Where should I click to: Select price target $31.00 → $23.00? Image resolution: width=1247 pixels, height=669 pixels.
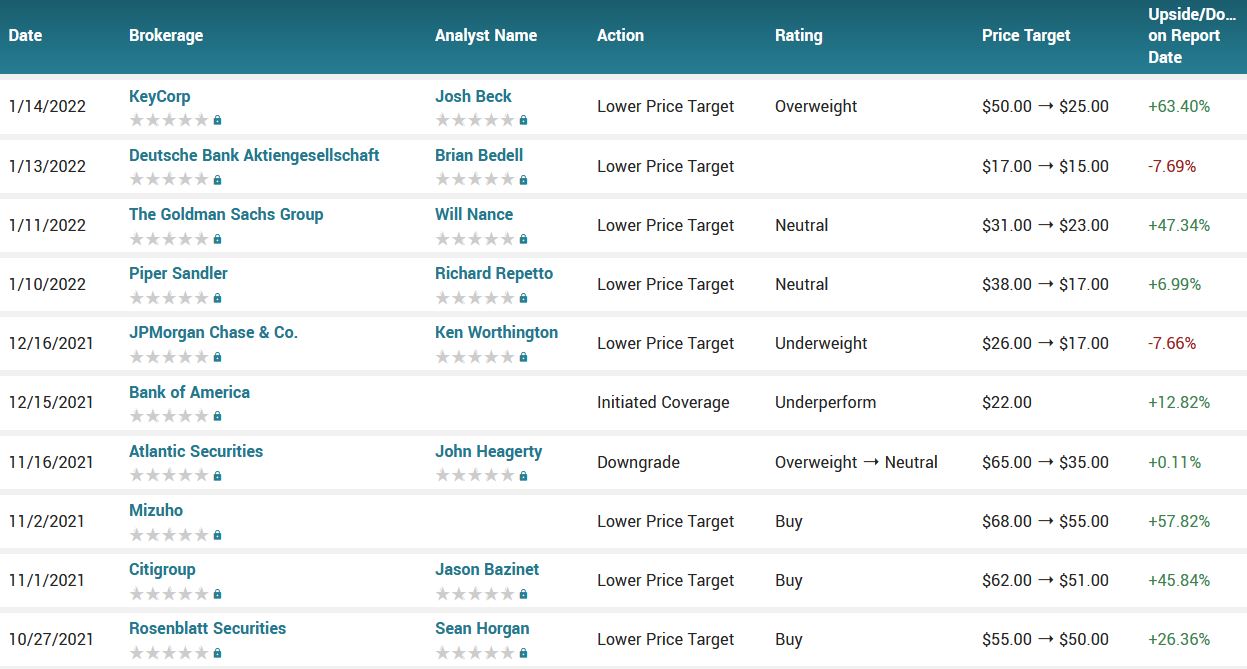coord(1045,225)
